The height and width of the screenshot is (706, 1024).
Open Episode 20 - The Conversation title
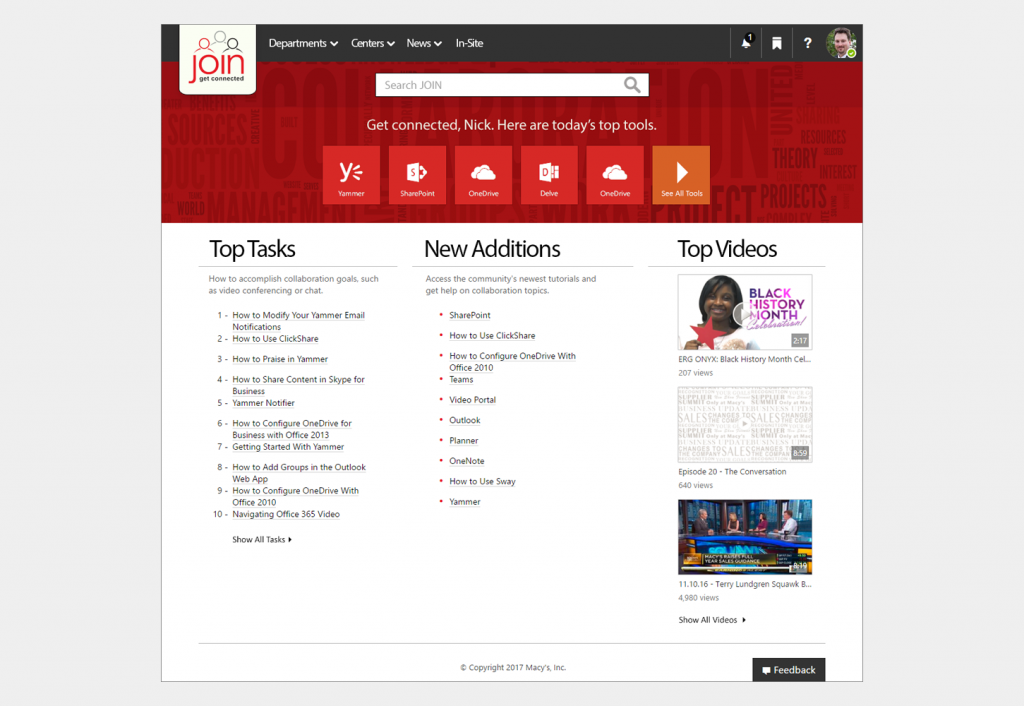732,472
